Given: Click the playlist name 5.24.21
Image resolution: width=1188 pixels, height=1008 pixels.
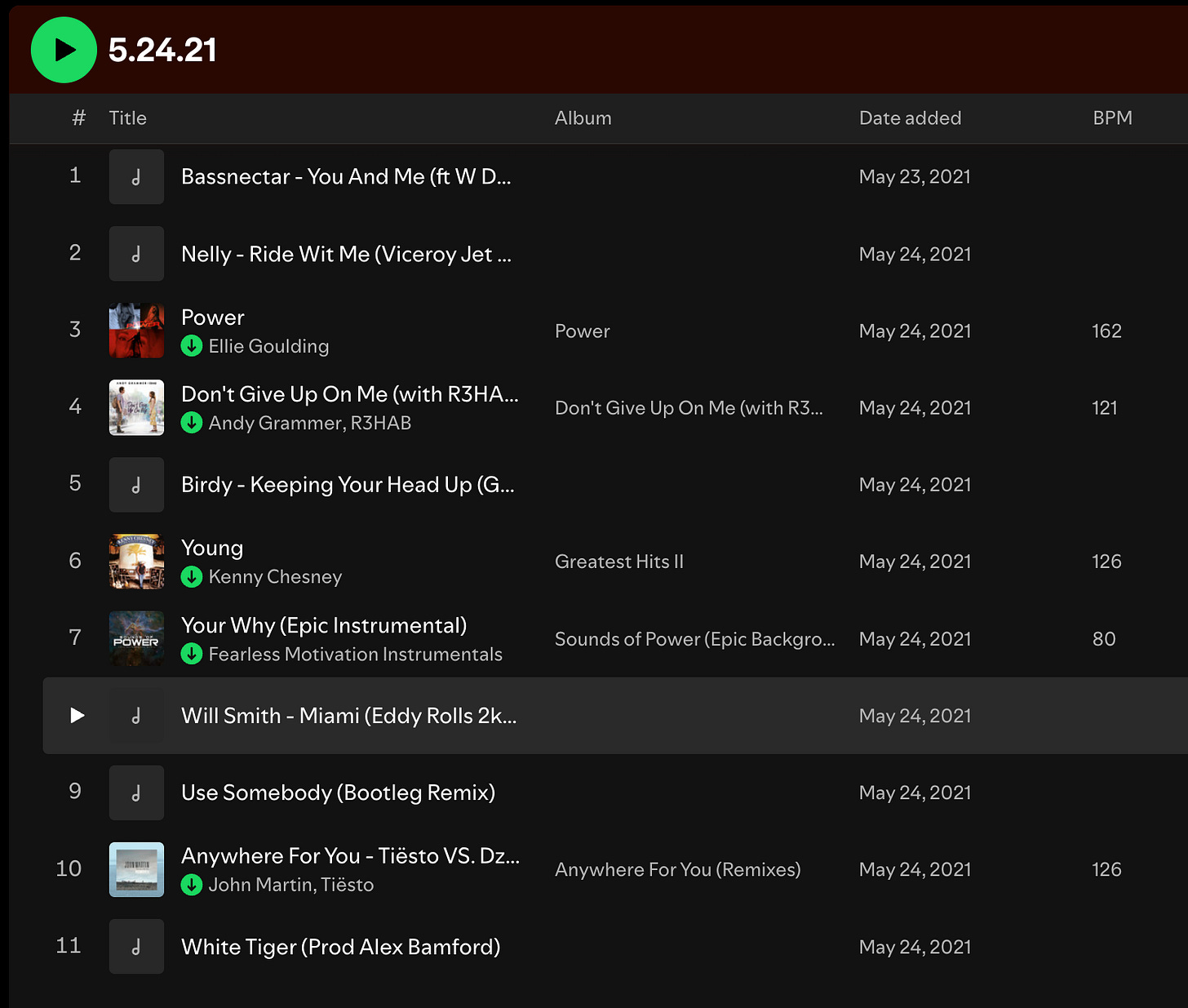Looking at the screenshot, I should click(162, 51).
